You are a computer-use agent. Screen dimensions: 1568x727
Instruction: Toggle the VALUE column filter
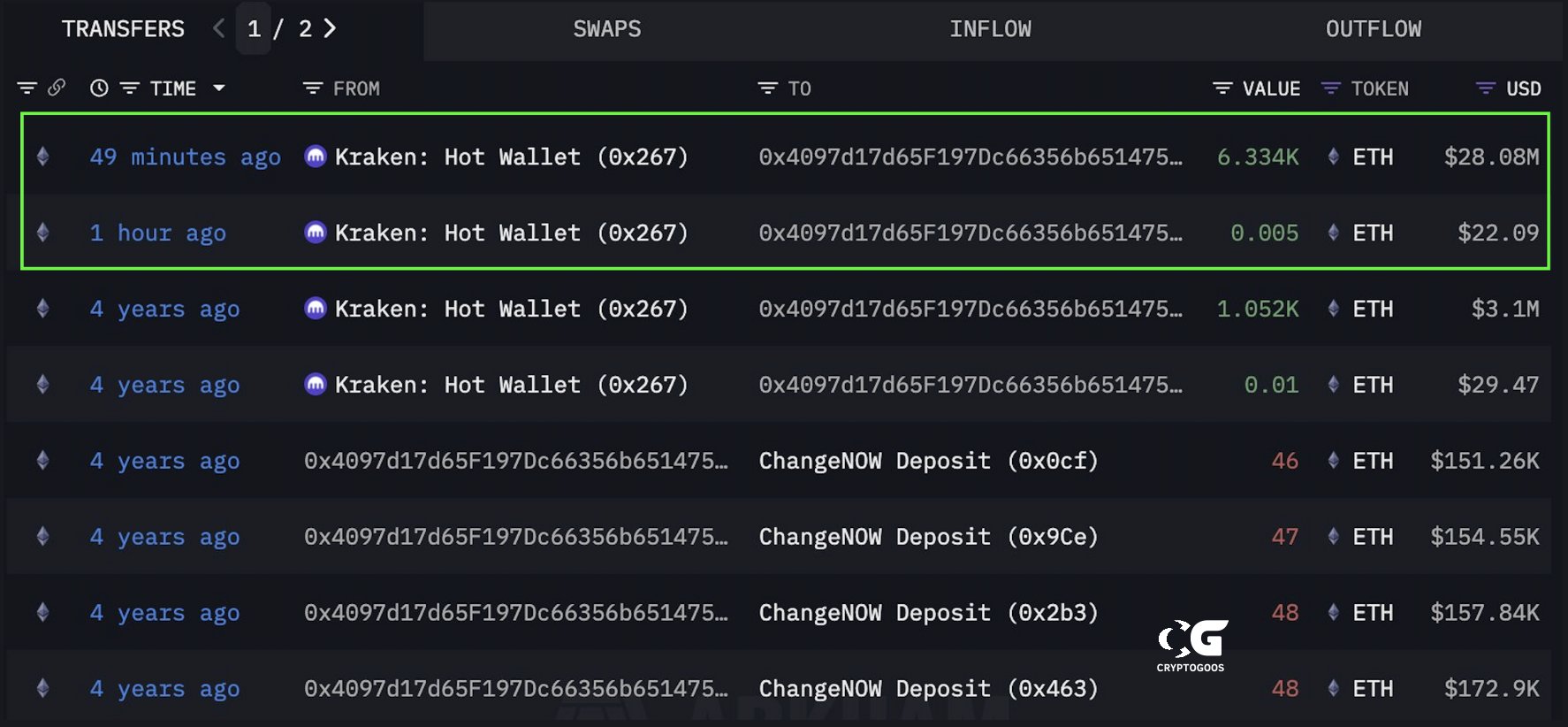click(x=1222, y=88)
